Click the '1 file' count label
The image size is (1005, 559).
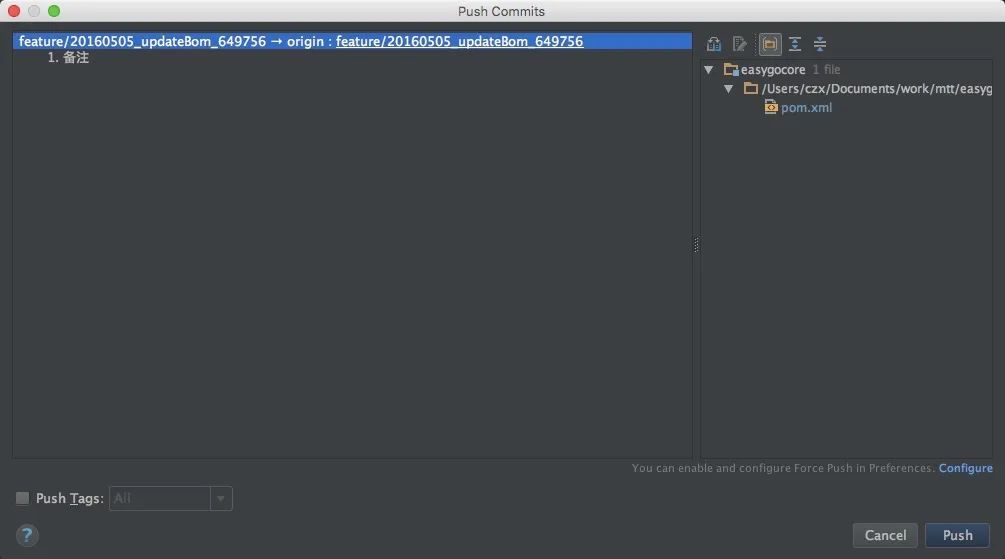pyautogui.click(x=826, y=69)
